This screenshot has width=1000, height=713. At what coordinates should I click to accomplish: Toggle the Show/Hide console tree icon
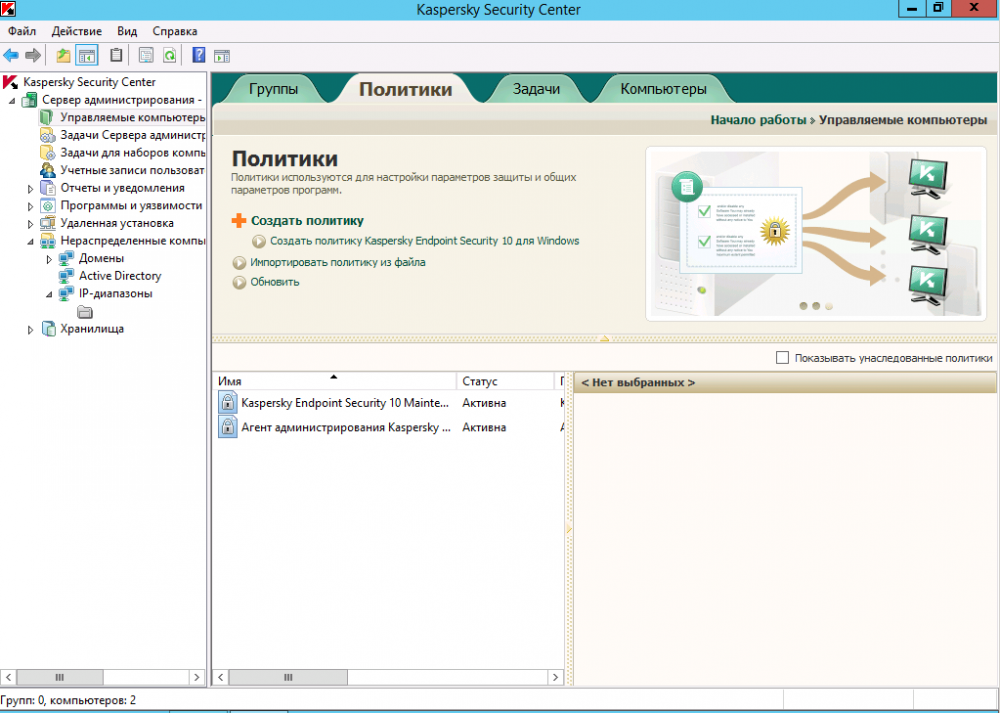point(87,55)
